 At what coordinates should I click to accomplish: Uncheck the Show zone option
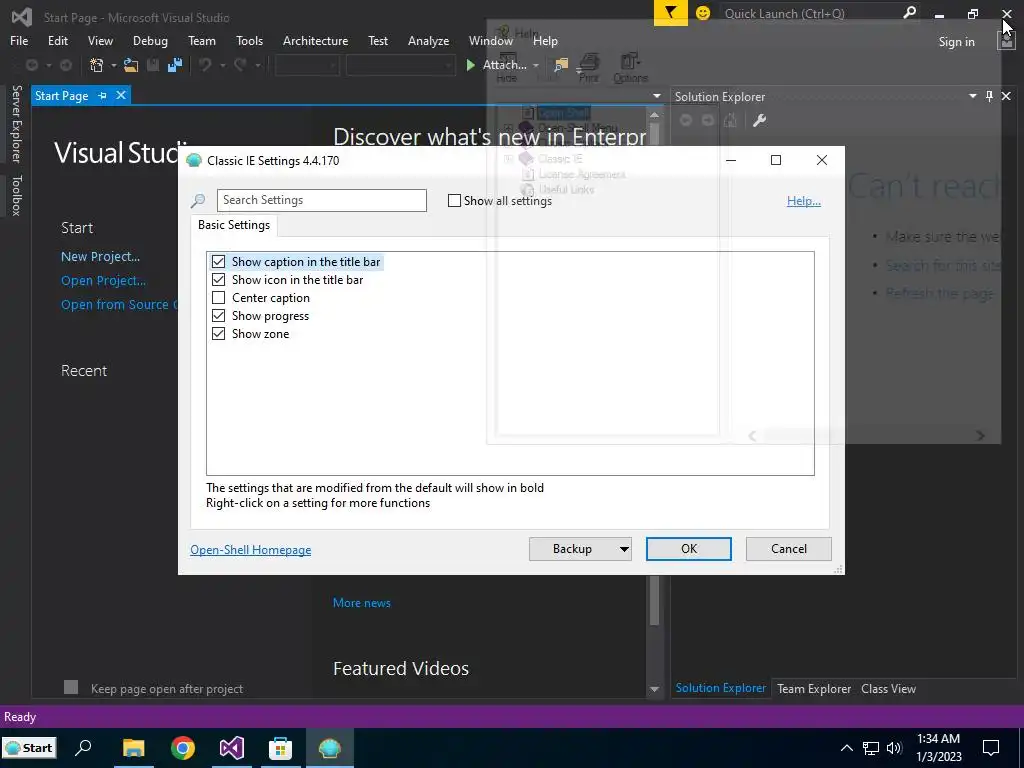click(219, 334)
